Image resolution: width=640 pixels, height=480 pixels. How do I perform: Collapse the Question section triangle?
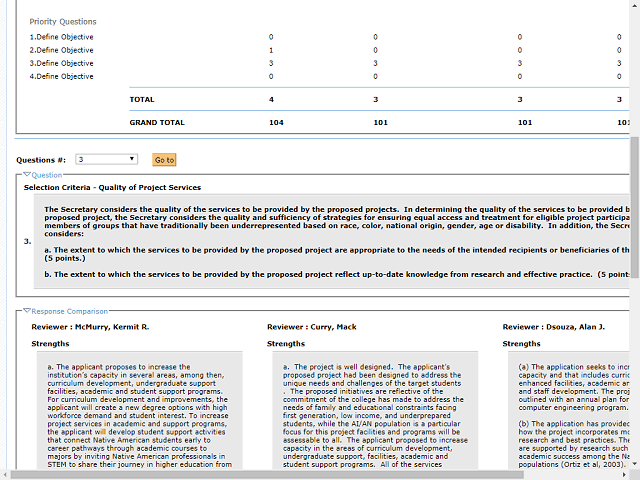tap(27, 175)
